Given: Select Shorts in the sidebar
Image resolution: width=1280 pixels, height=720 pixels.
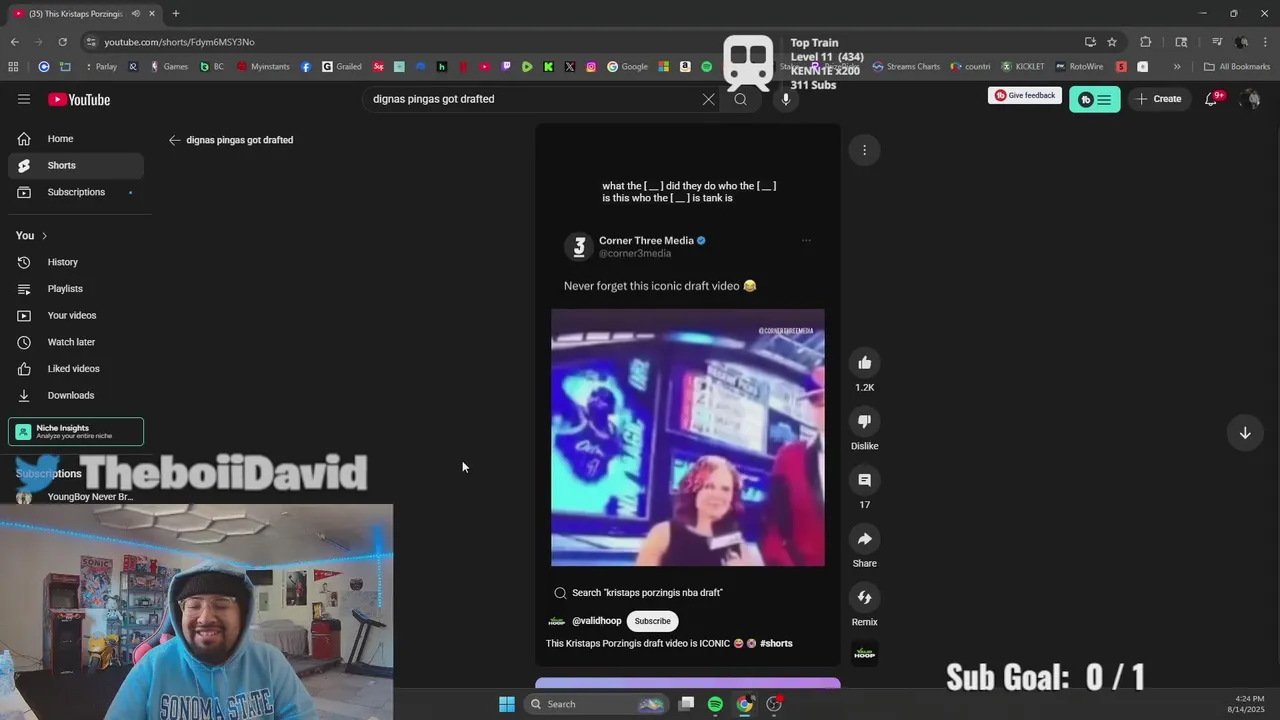Looking at the screenshot, I should 76,165.
